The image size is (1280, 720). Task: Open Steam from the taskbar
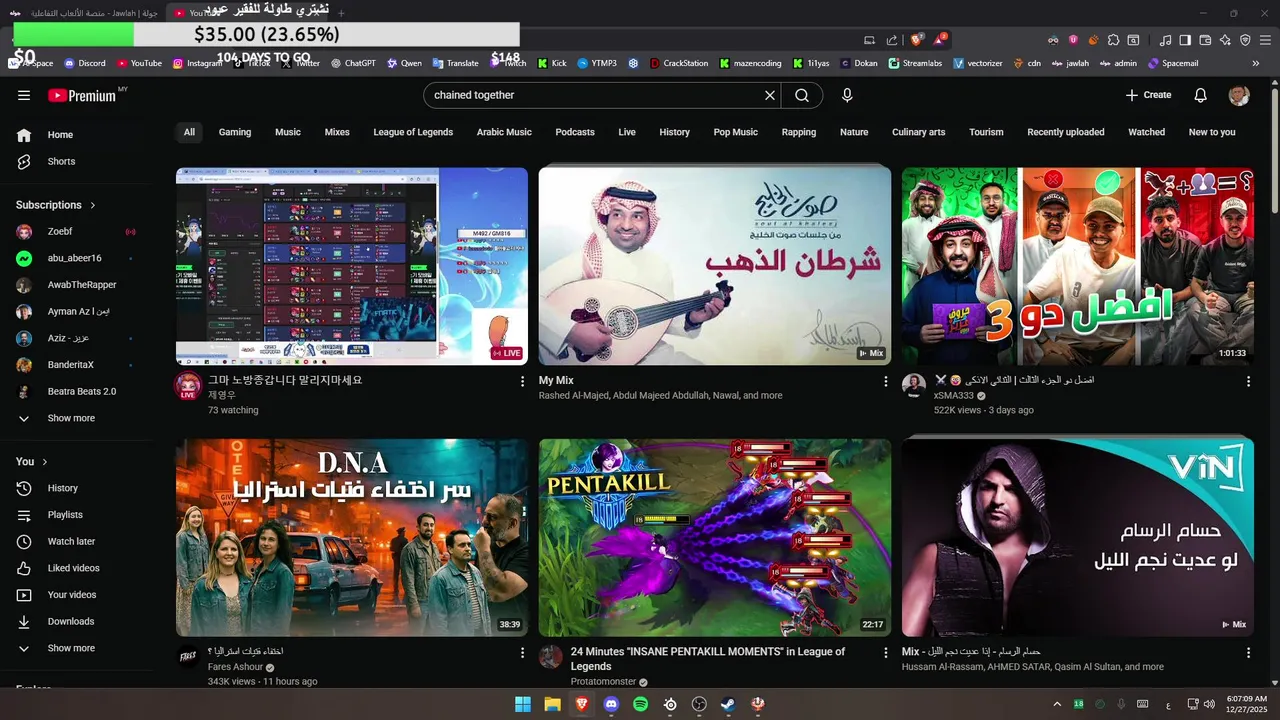[x=728, y=704]
